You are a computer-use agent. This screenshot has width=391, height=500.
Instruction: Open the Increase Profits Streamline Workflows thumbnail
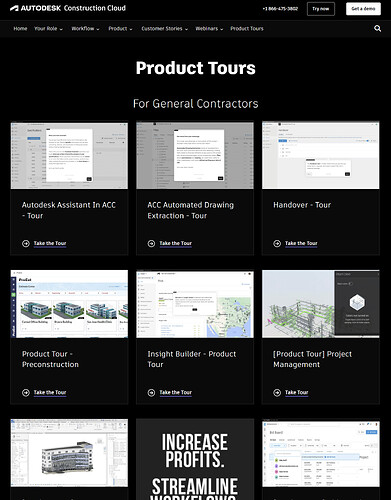(195, 459)
